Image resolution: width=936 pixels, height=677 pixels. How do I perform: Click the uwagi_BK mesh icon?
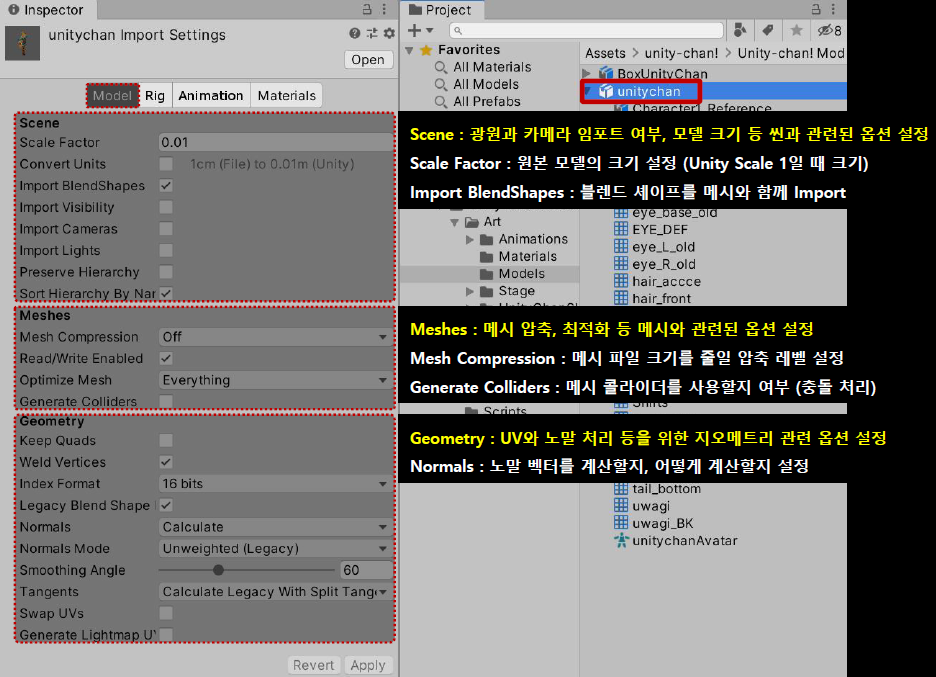pos(621,523)
